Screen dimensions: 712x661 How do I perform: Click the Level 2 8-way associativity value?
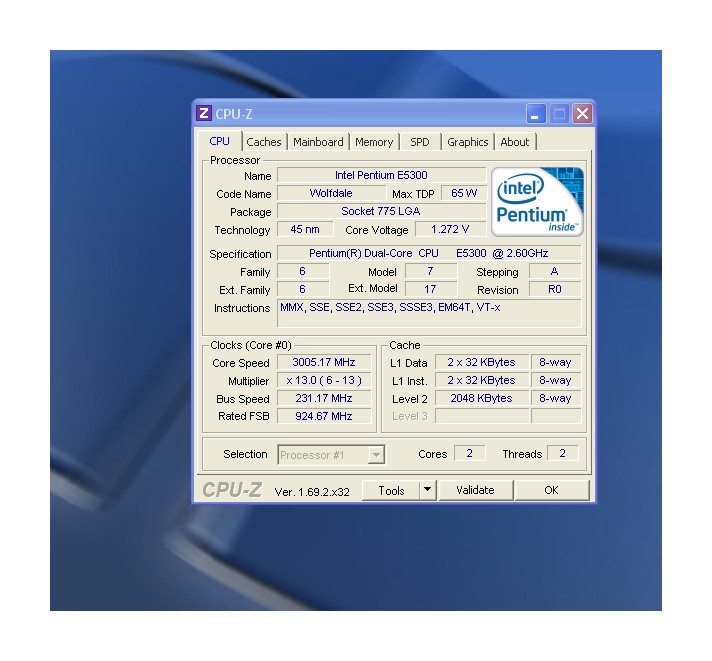[x=556, y=398]
